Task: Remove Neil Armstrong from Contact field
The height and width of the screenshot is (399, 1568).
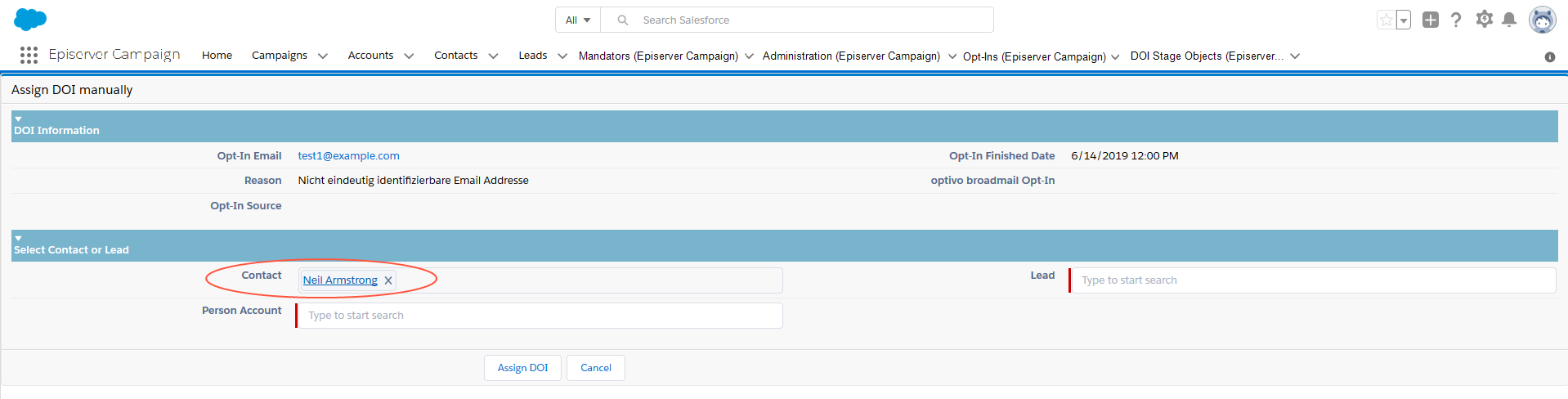Action: (388, 280)
